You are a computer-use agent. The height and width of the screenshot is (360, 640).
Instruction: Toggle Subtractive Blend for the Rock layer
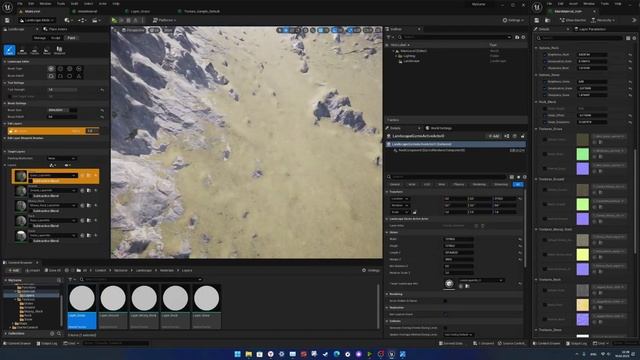click(x=30, y=226)
